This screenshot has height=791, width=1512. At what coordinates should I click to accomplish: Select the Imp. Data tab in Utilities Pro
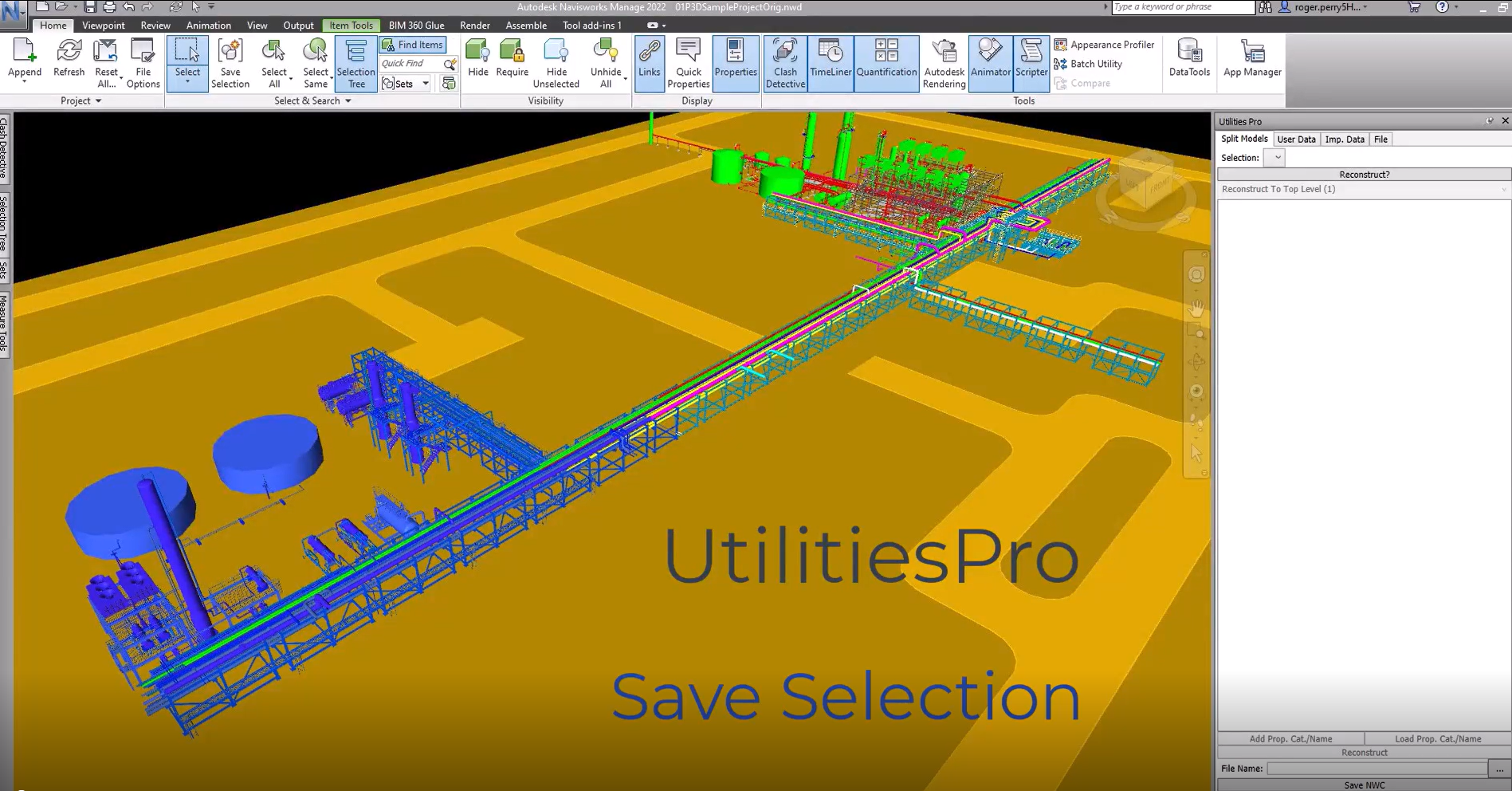1345,140
